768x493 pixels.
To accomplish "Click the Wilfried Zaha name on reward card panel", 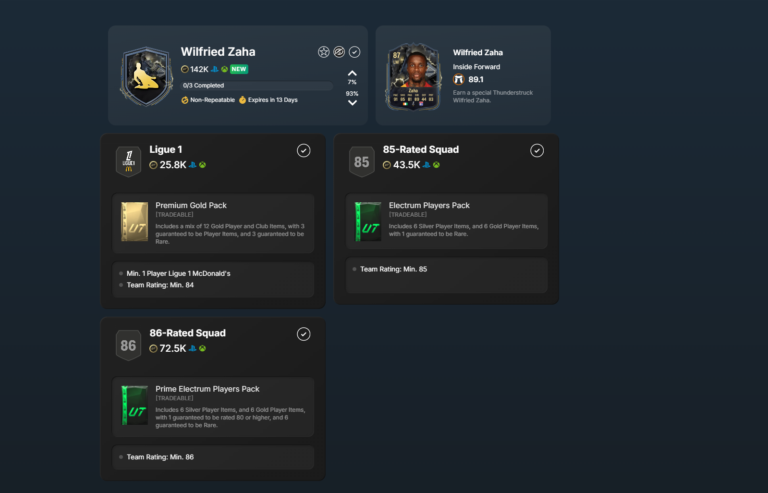I will pyautogui.click(x=478, y=52).
